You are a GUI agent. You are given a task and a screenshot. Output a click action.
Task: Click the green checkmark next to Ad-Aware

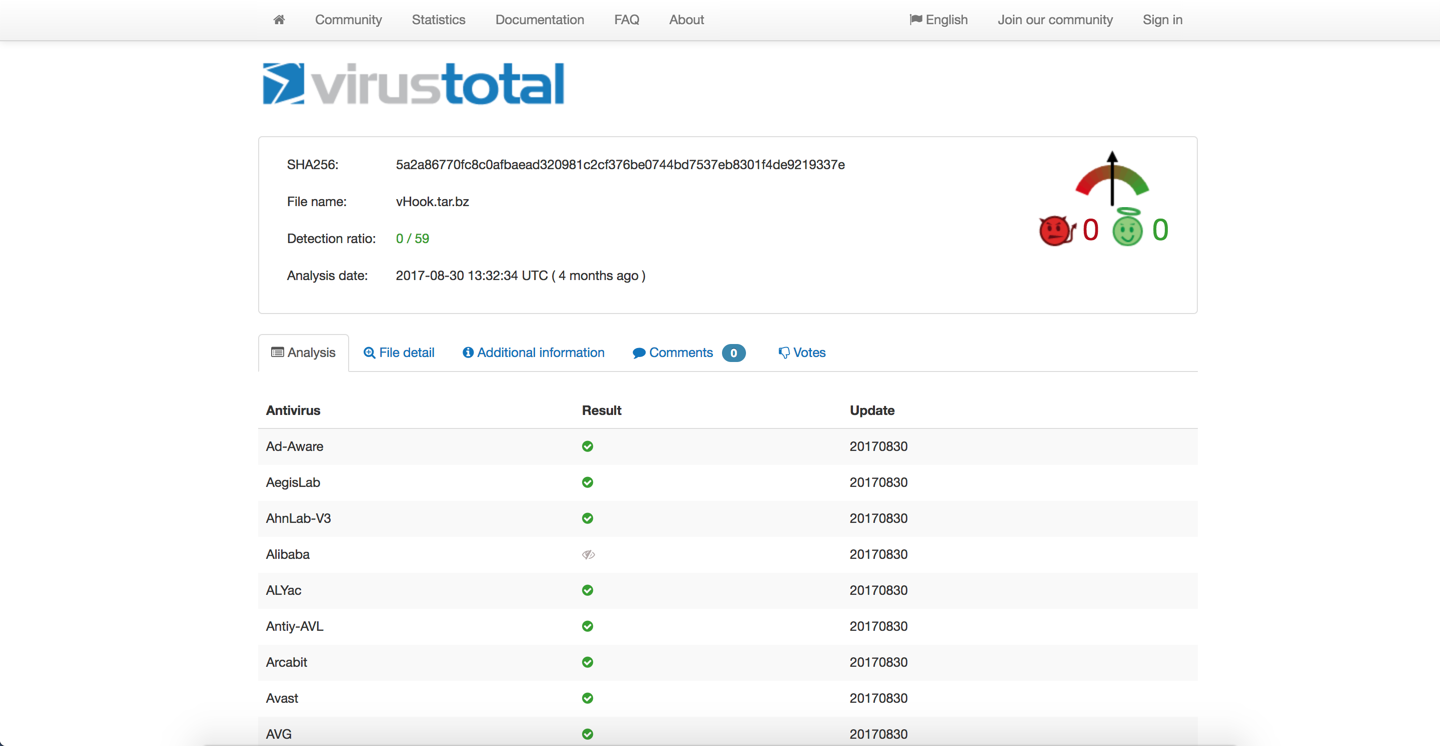587,446
